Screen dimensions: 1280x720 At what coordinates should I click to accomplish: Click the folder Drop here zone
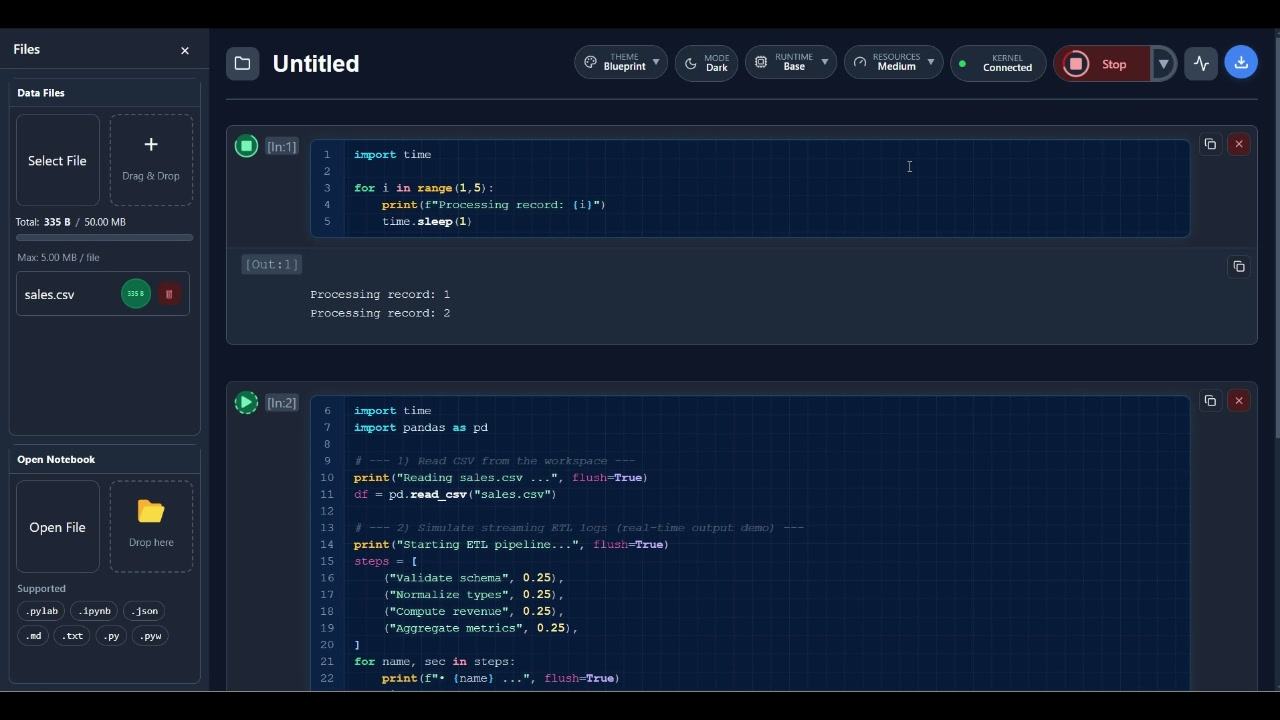pos(151,526)
